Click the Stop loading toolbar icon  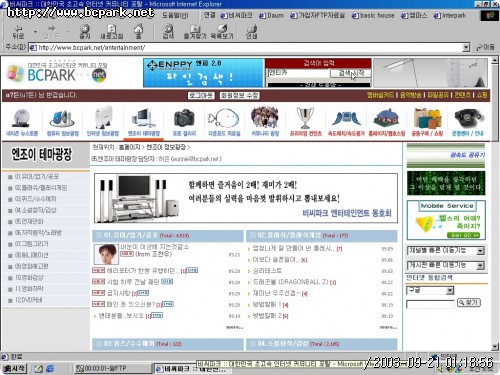[x=85, y=32]
